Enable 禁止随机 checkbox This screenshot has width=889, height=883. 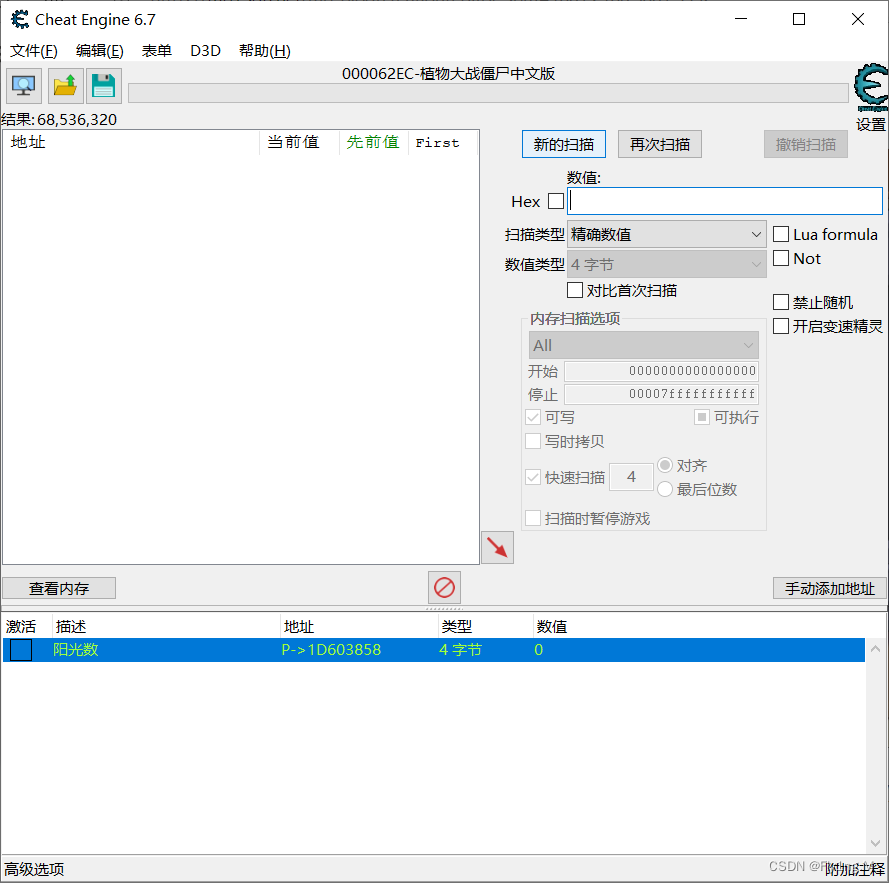pyautogui.click(x=781, y=302)
